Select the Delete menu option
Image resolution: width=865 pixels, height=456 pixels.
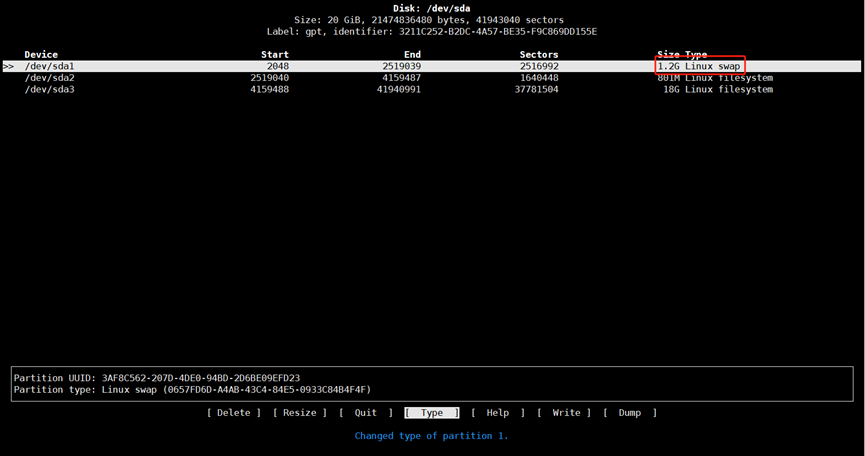click(x=233, y=413)
